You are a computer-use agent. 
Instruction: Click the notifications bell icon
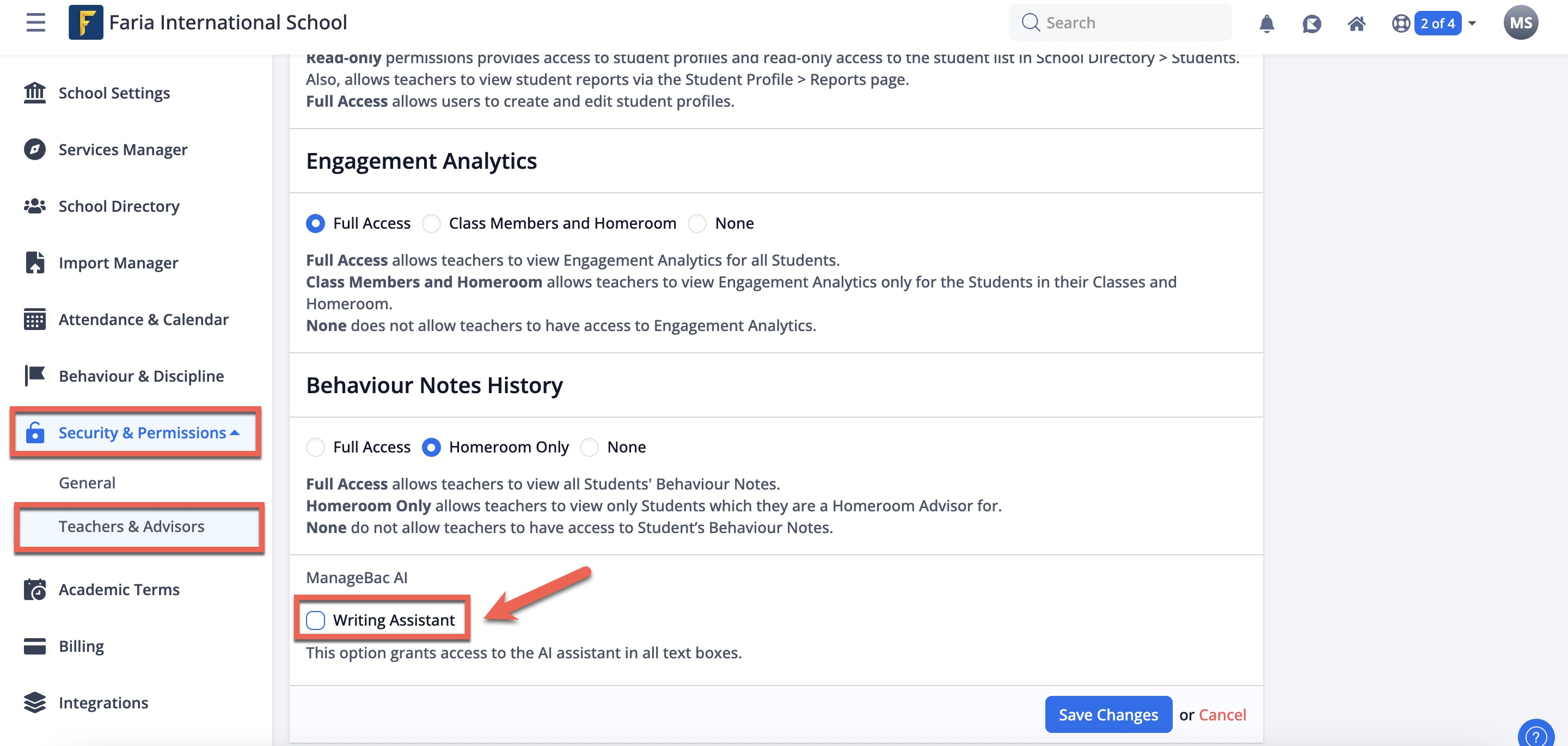(1266, 24)
